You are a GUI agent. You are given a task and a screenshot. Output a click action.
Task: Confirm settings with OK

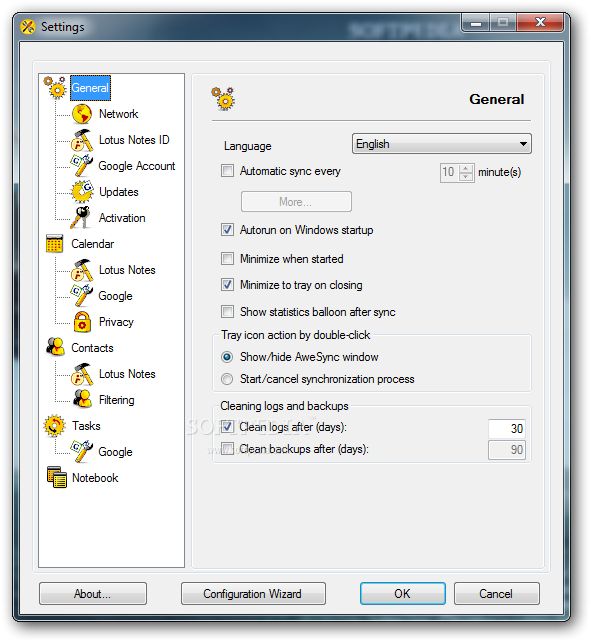[403, 594]
